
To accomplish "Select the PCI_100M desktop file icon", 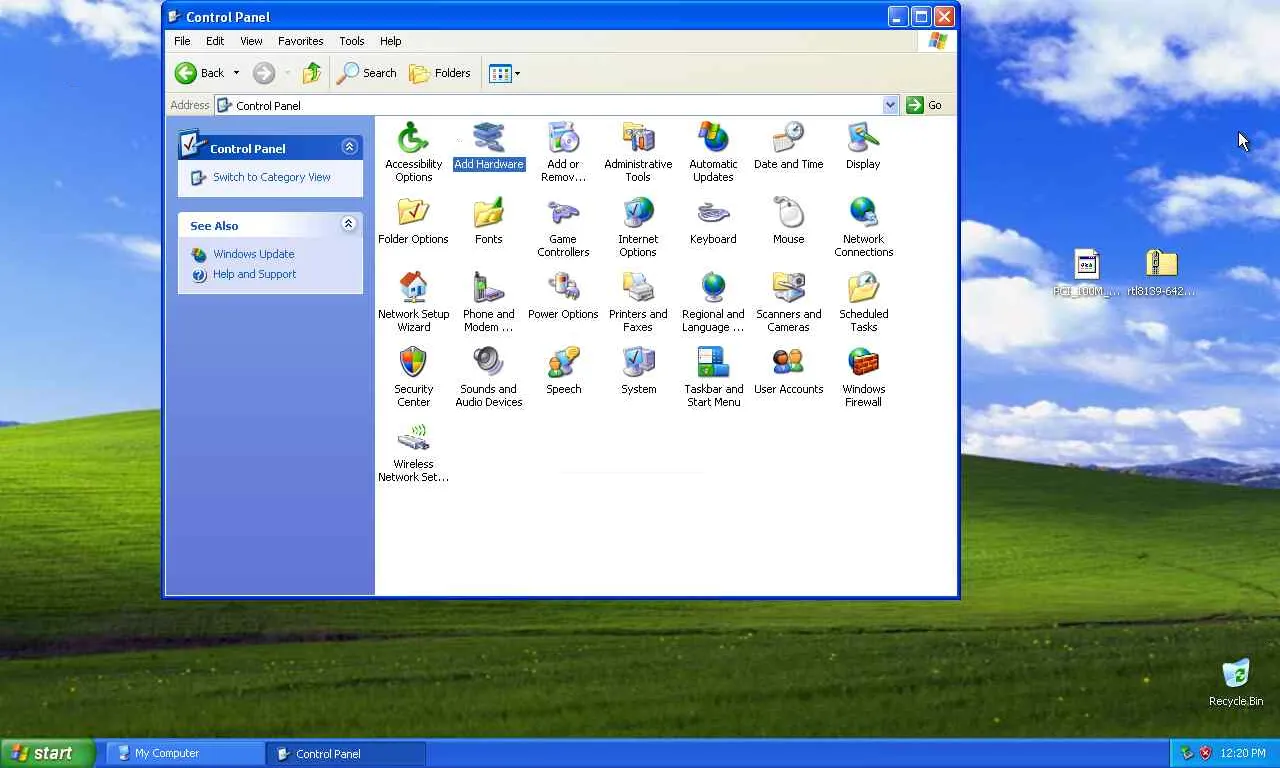I will coord(1087,273).
